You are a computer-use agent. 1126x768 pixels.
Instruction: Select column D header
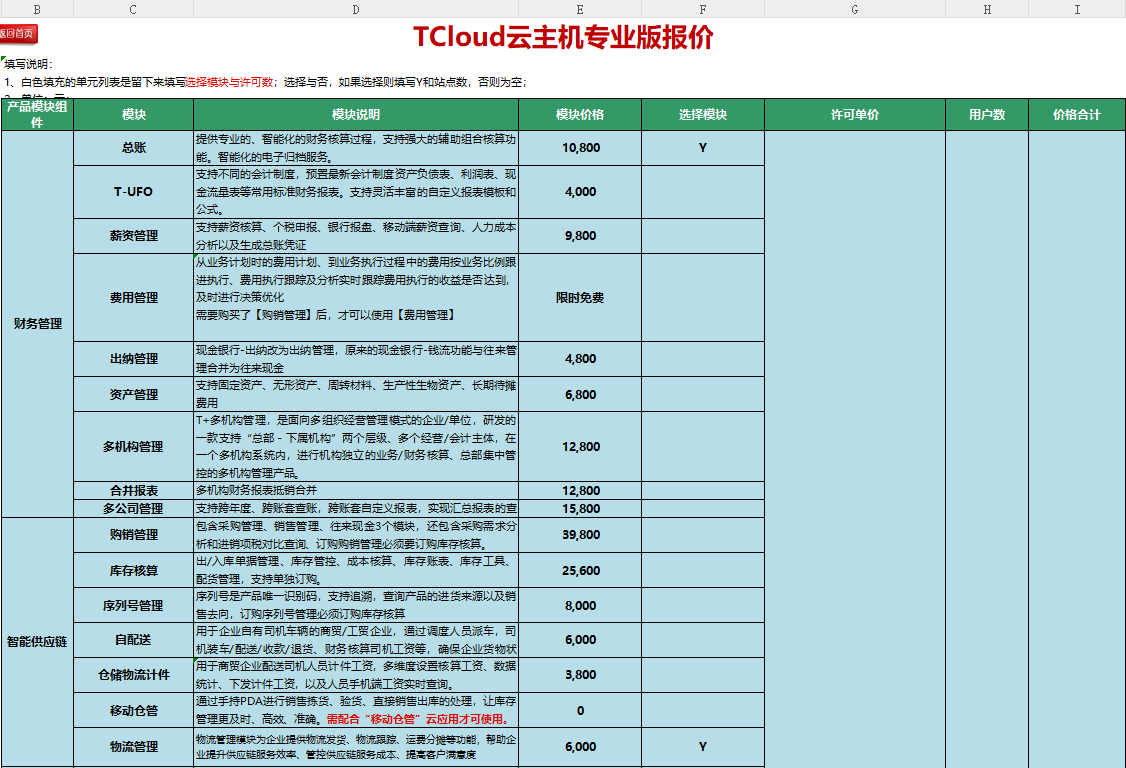pyautogui.click(x=356, y=9)
